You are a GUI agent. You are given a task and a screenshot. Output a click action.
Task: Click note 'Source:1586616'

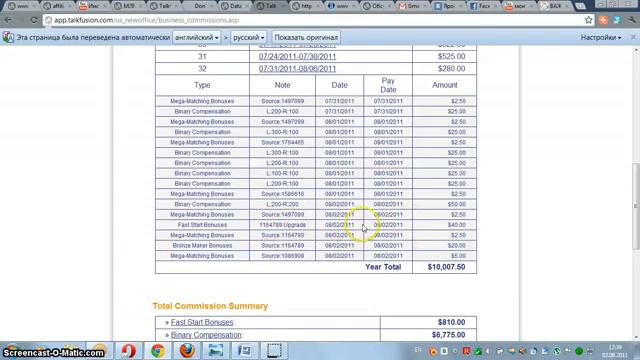[282, 194]
